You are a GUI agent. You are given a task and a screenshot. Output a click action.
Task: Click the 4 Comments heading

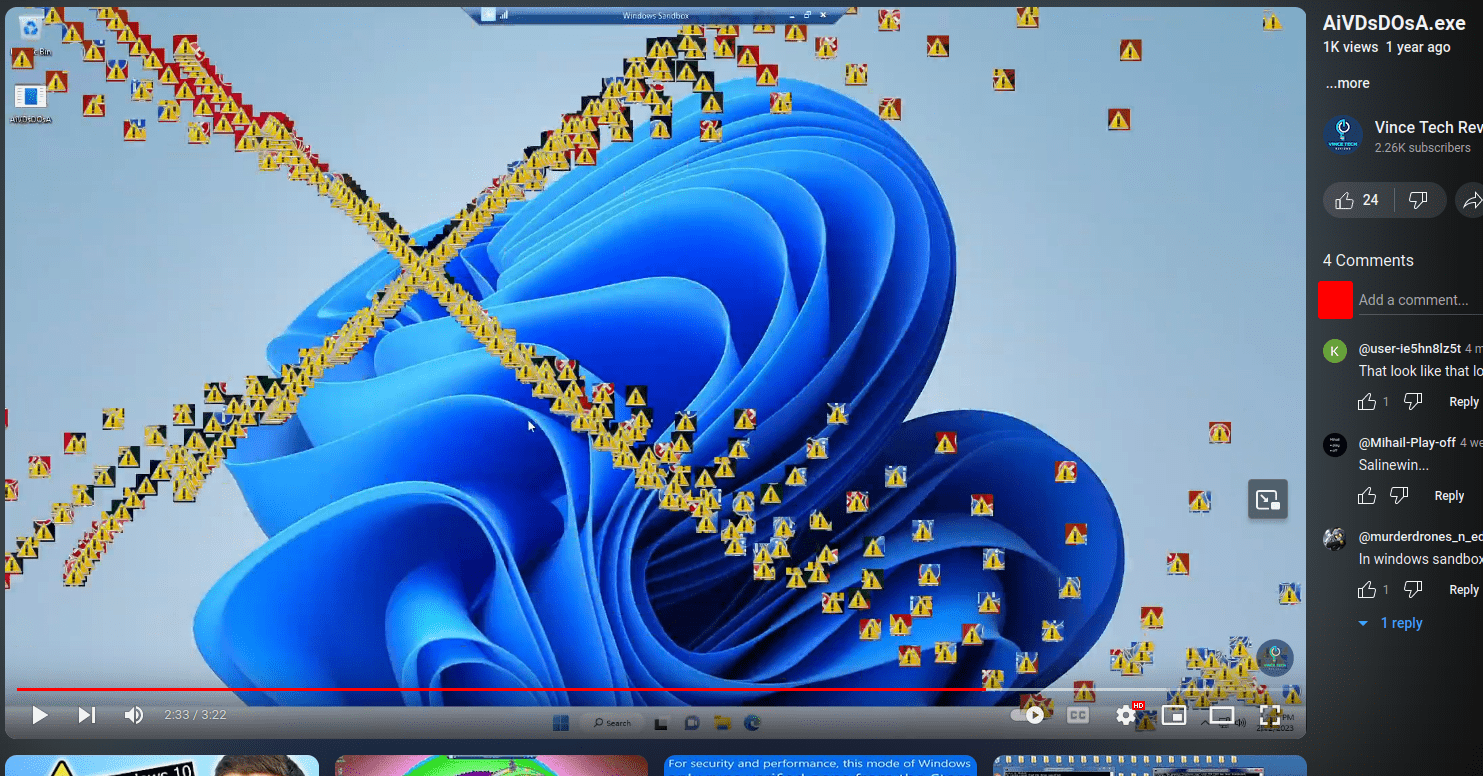(1368, 260)
